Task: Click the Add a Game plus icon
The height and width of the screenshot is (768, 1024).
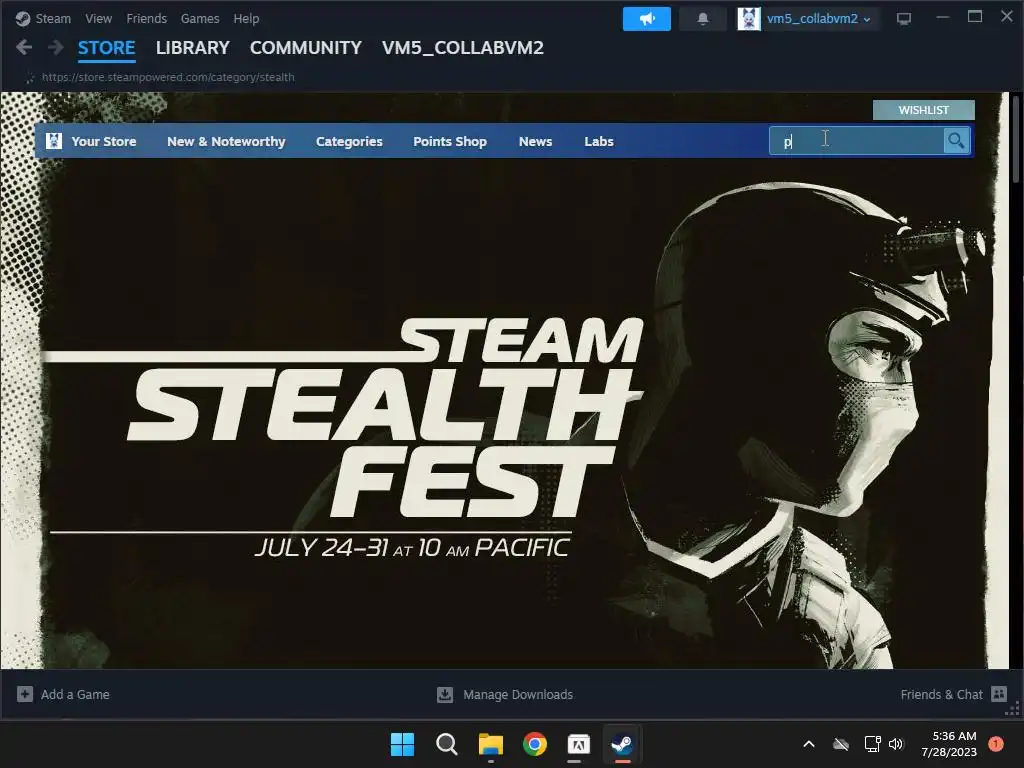Action: 25,694
